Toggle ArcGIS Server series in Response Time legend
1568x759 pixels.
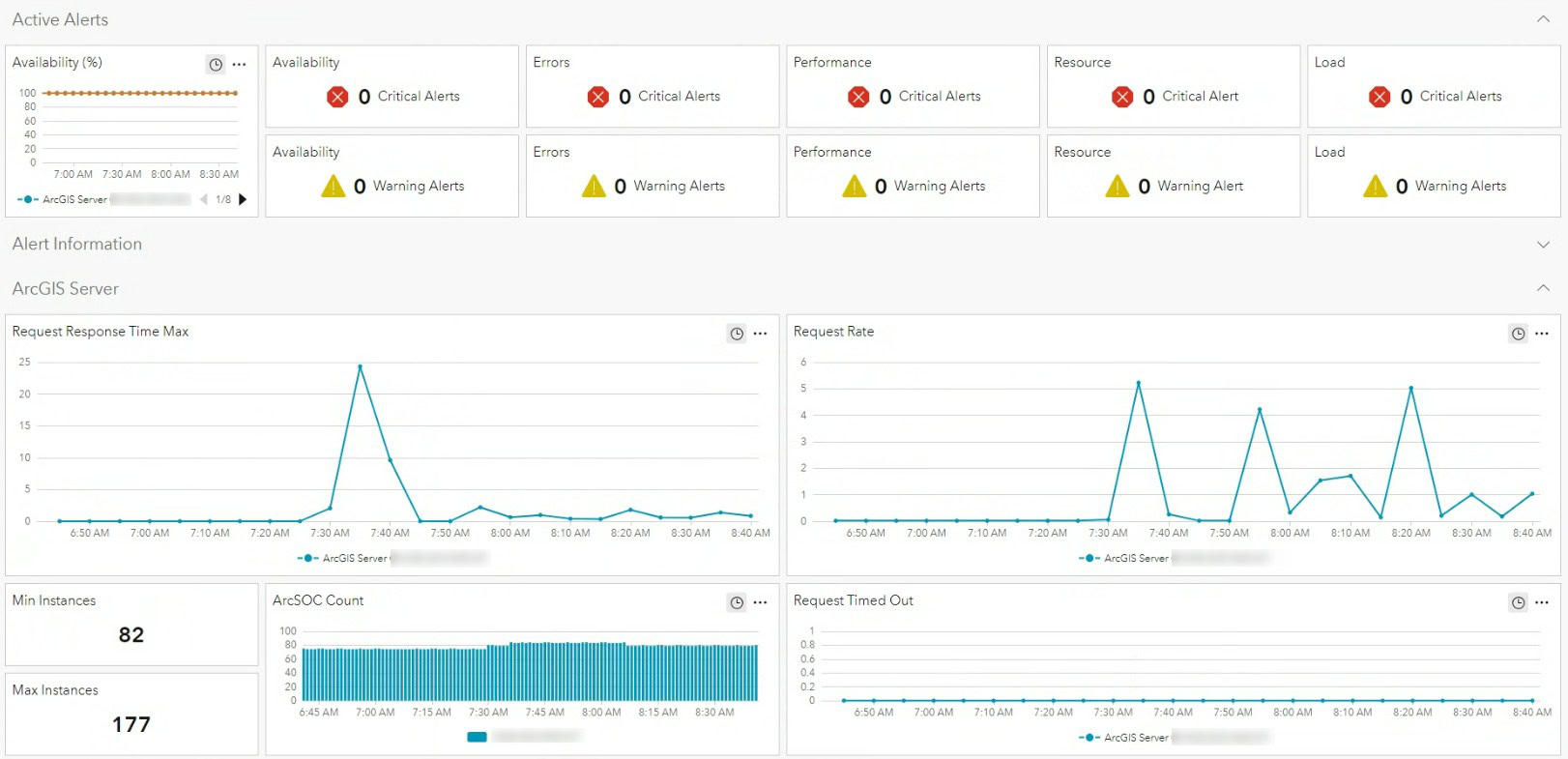click(x=344, y=558)
